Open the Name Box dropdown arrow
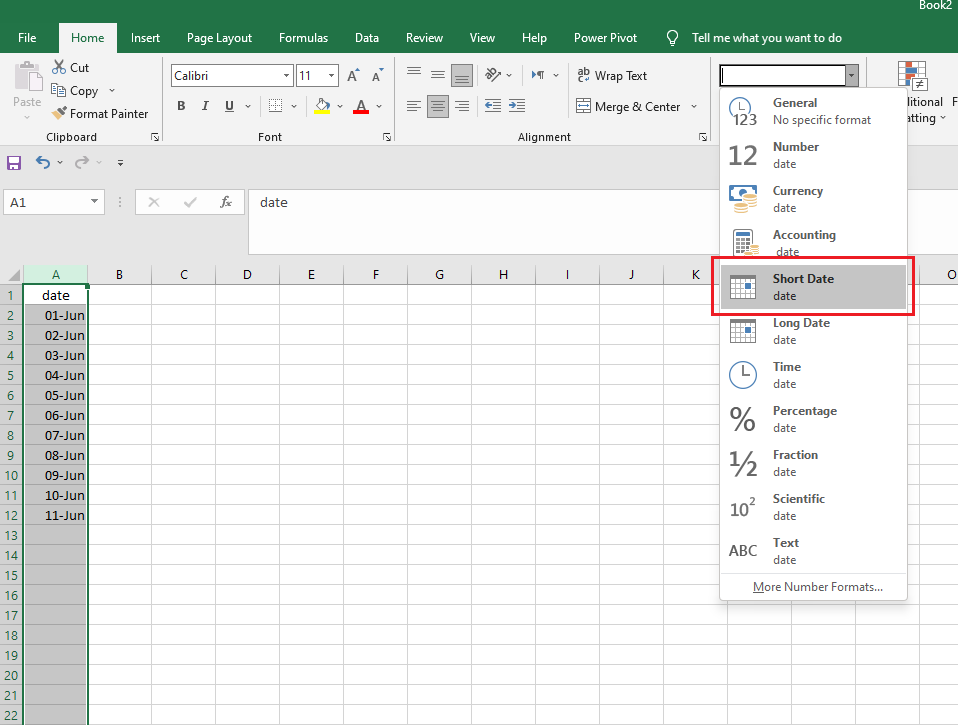The width and height of the screenshot is (958, 725). tap(95, 202)
